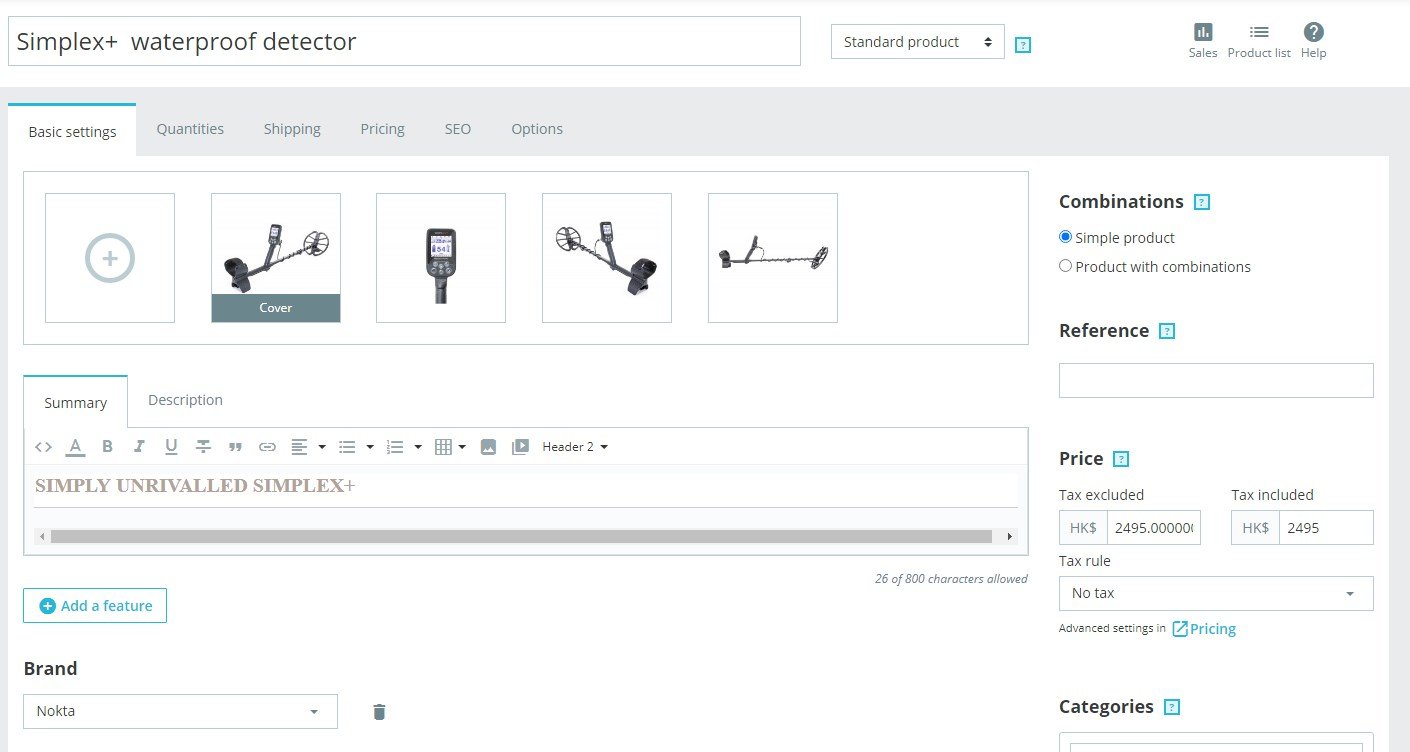Insert image in summary editor

[488, 447]
